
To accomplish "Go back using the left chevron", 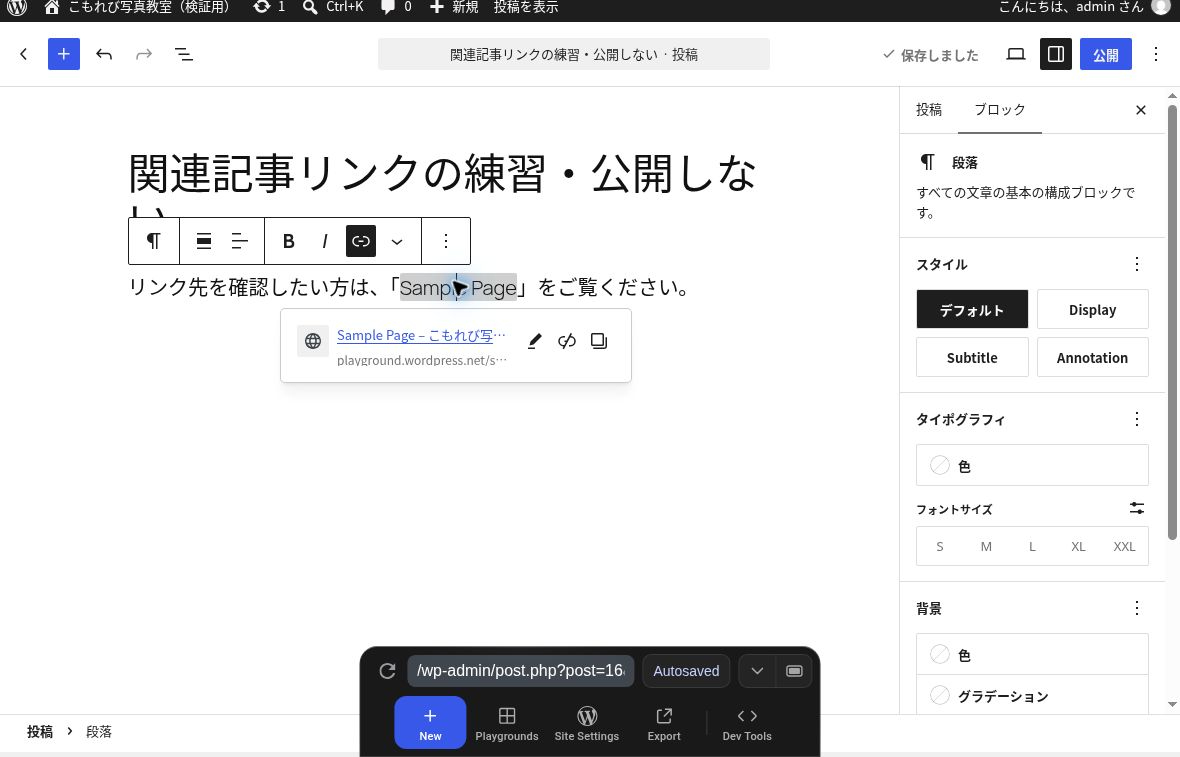I will [24, 54].
